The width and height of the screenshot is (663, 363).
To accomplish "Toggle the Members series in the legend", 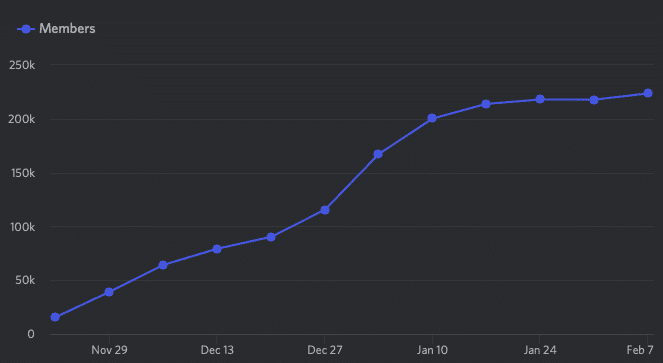I will (56, 29).
